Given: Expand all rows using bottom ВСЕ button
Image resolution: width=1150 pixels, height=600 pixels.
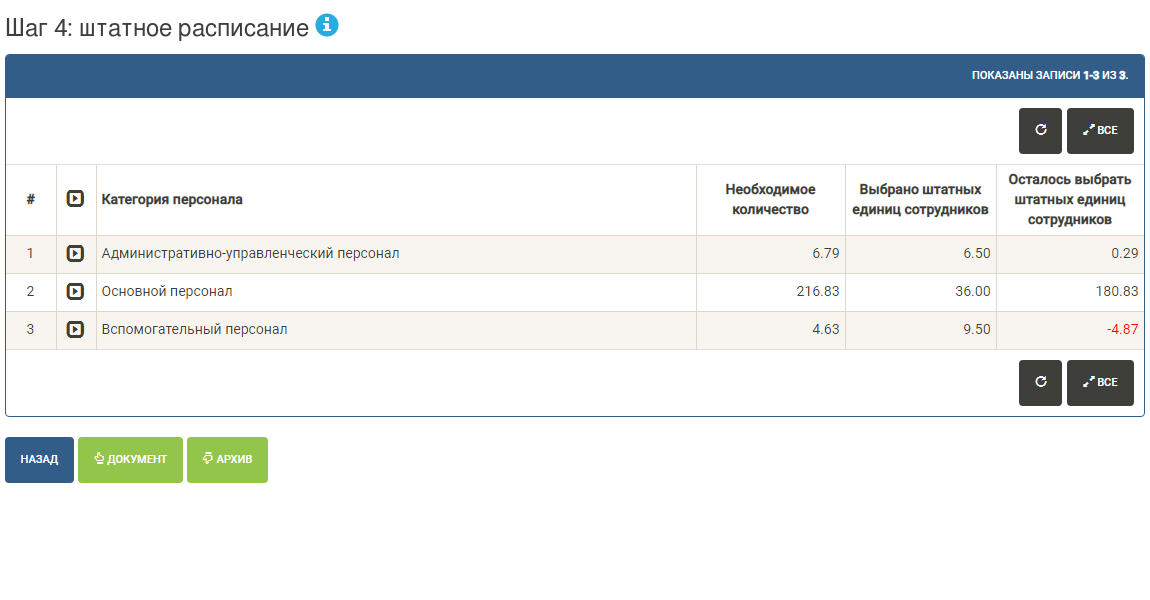Looking at the screenshot, I should (1100, 382).
